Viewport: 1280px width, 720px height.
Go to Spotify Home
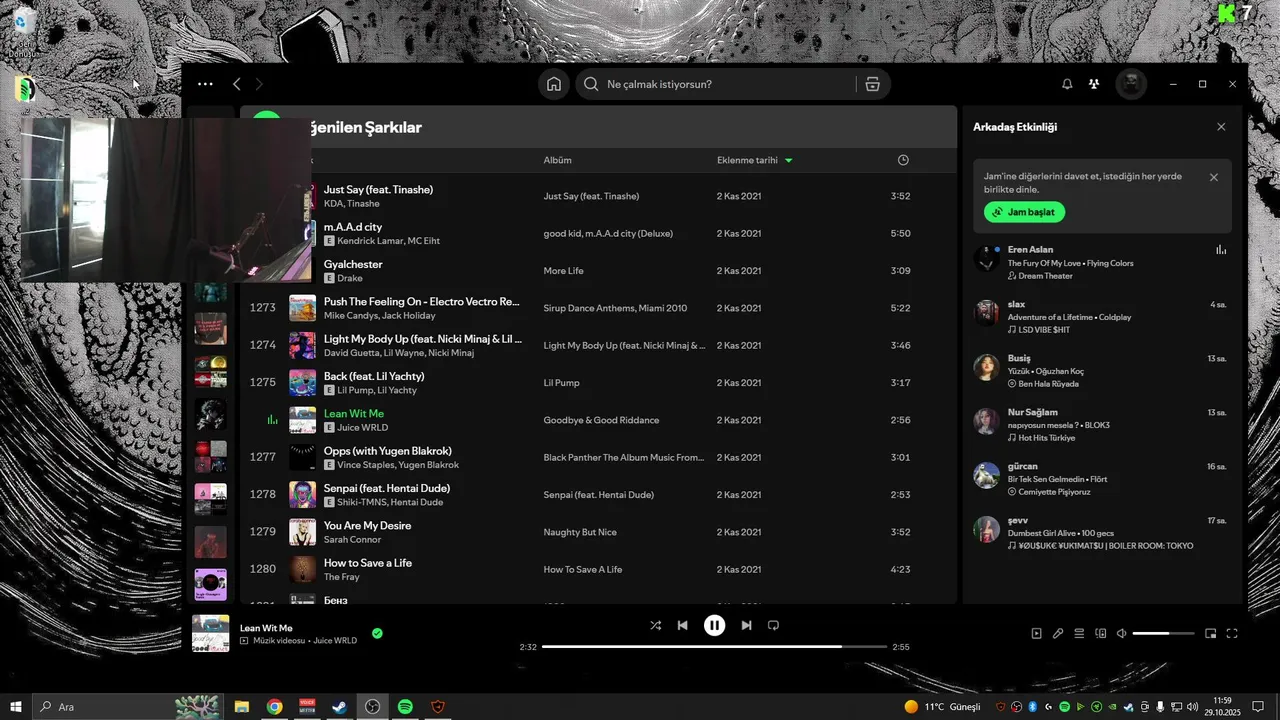point(554,84)
